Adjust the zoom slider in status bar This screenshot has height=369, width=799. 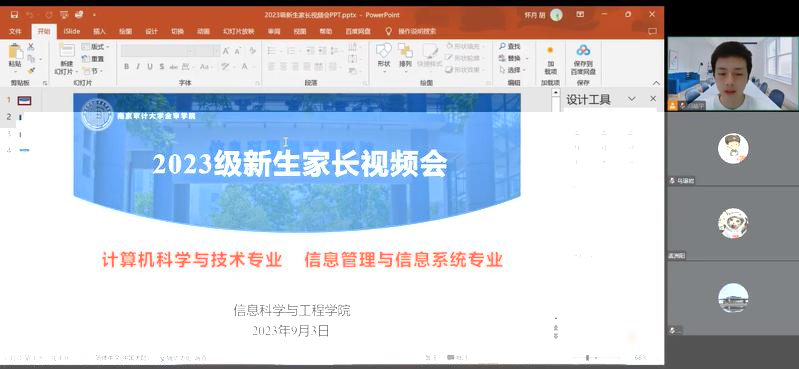pos(588,358)
